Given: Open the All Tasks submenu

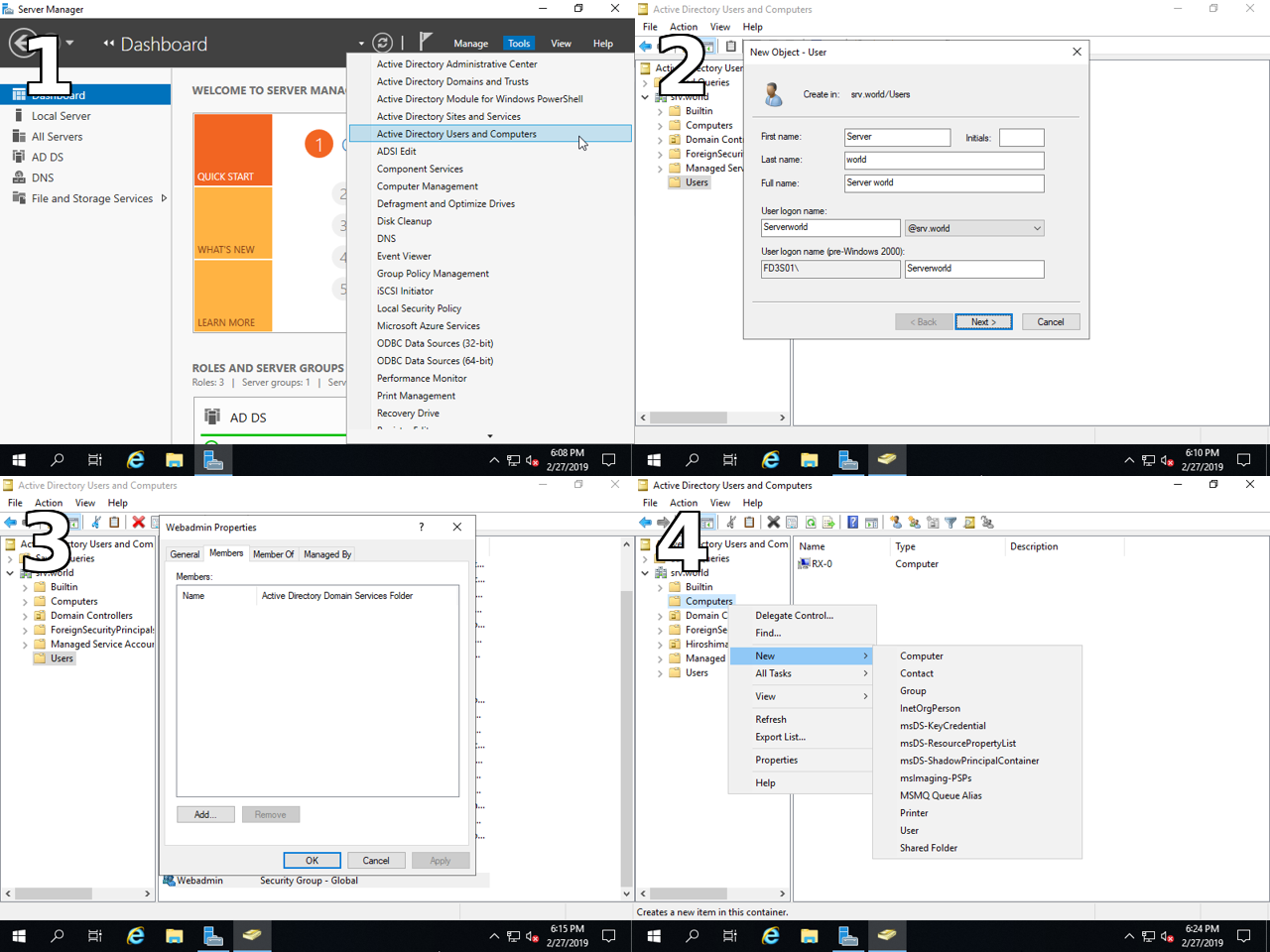Looking at the screenshot, I should (801, 673).
